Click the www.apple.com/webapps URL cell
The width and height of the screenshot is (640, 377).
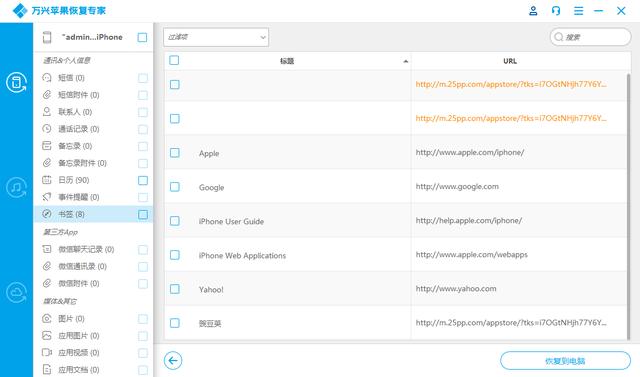click(x=471, y=255)
